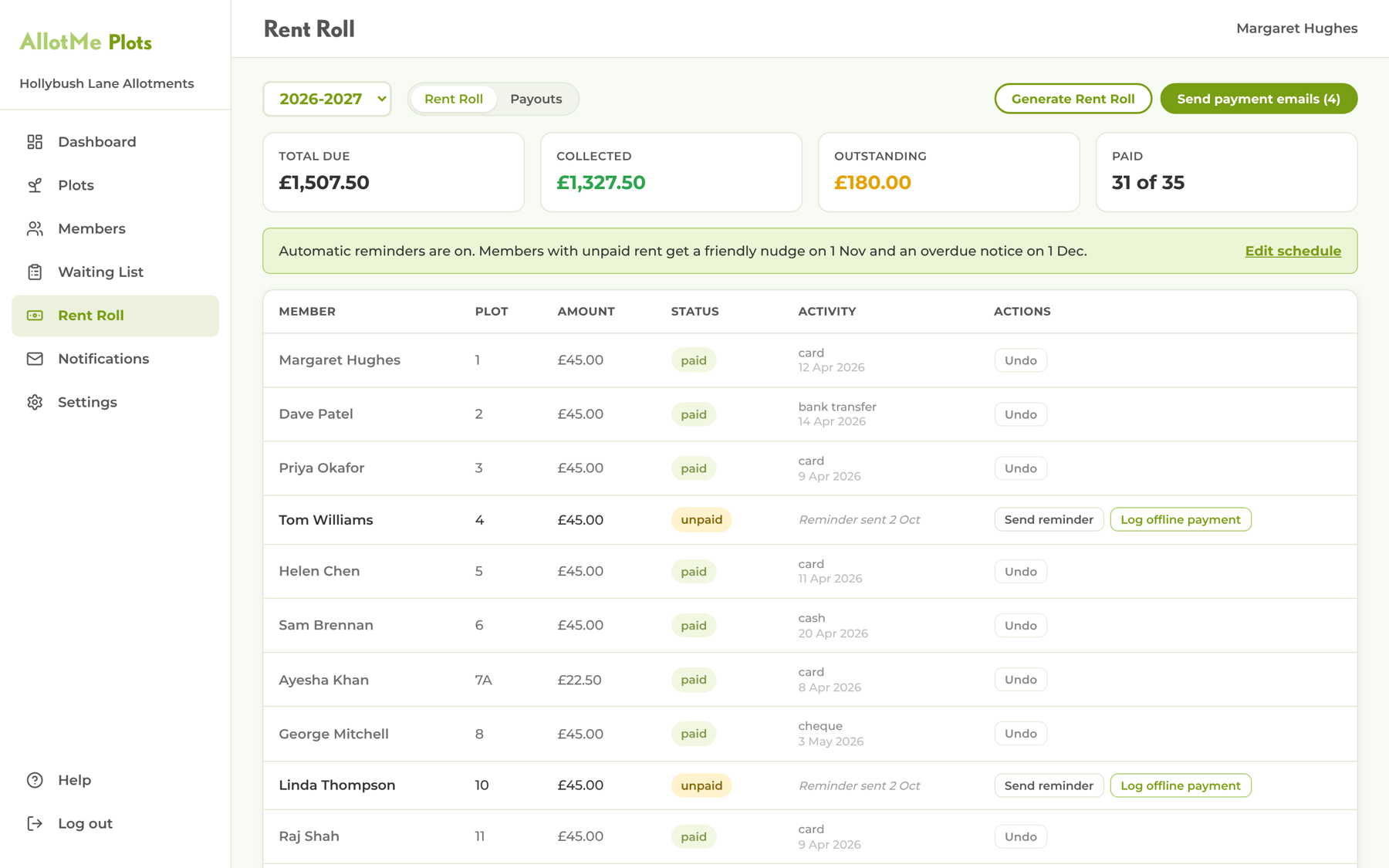Click the Members people icon
Screen dimensions: 1389x868
(35, 228)
